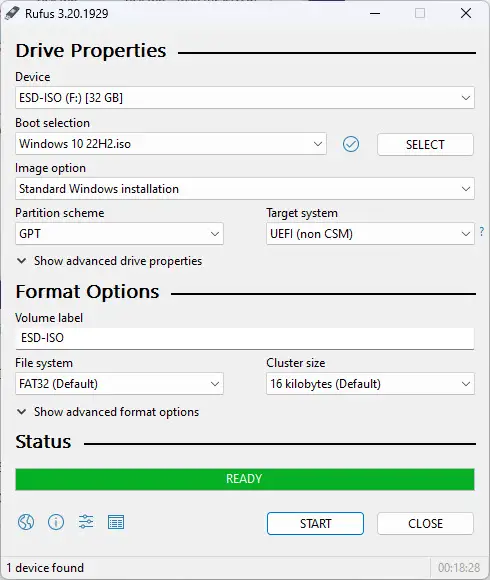Click the Rufus USB title icon
This screenshot has height=580, width=490.
coord(12,13)
